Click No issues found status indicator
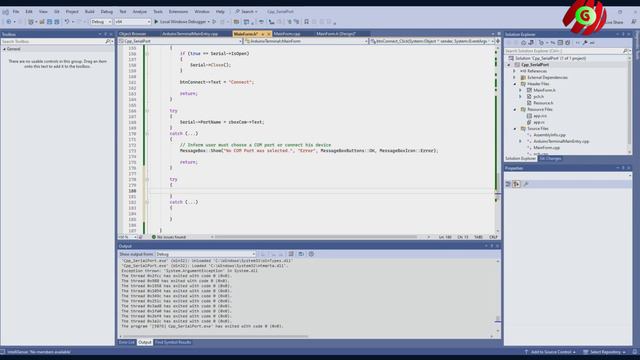Viewport: 640px width, 360px height. pyautogui.click(x=169, y=237)
